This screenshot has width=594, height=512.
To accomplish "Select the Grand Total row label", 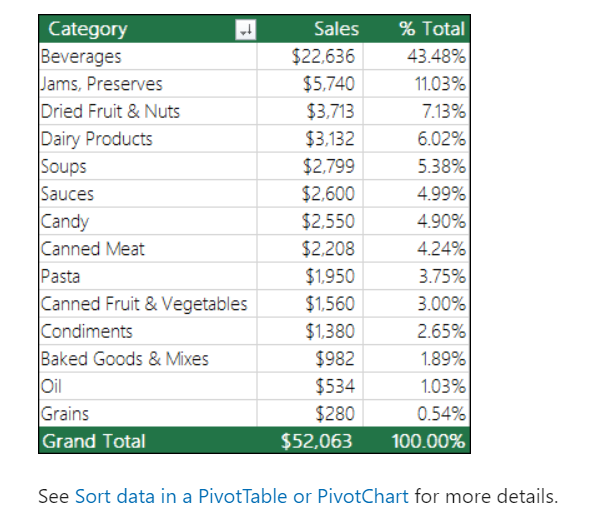I will 148,440.
